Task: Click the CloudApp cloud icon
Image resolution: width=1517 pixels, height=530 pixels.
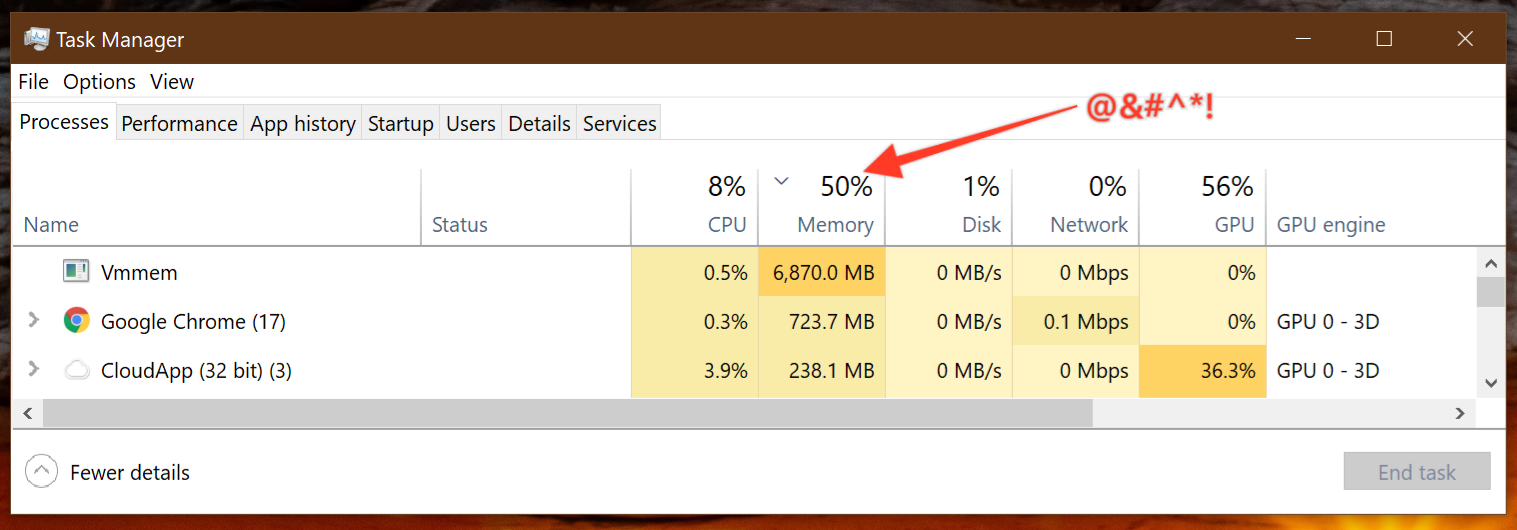Action: (x=76, y=371)
